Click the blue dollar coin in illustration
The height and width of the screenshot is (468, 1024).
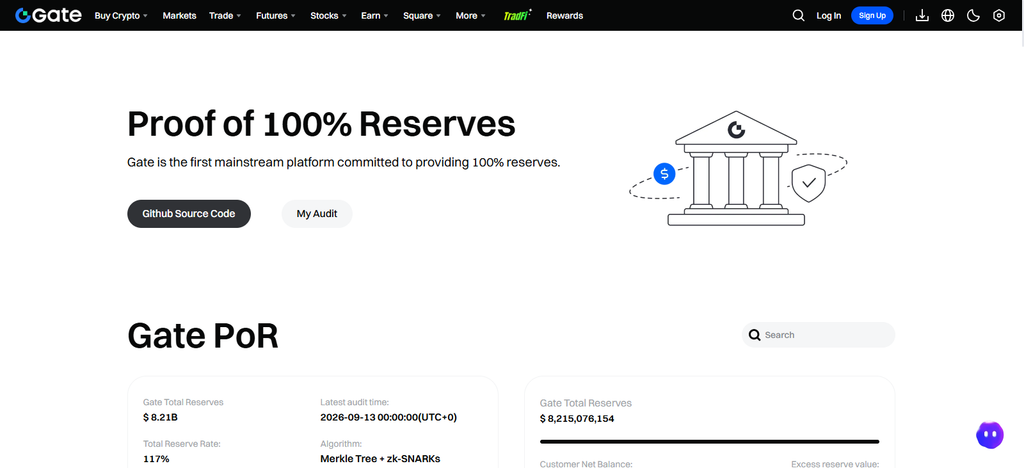664,174
